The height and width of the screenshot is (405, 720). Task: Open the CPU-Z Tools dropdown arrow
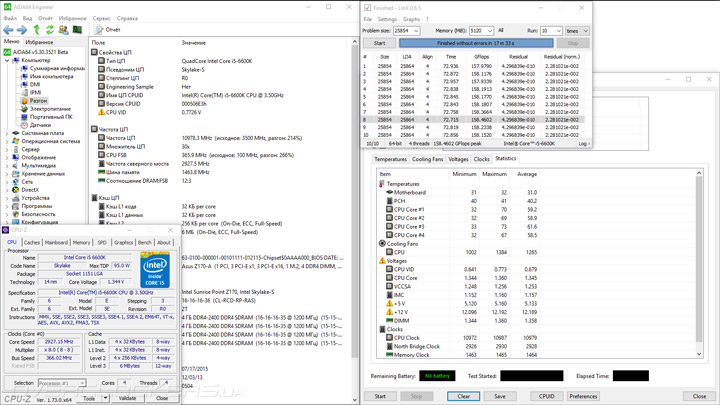pos(105,398)
